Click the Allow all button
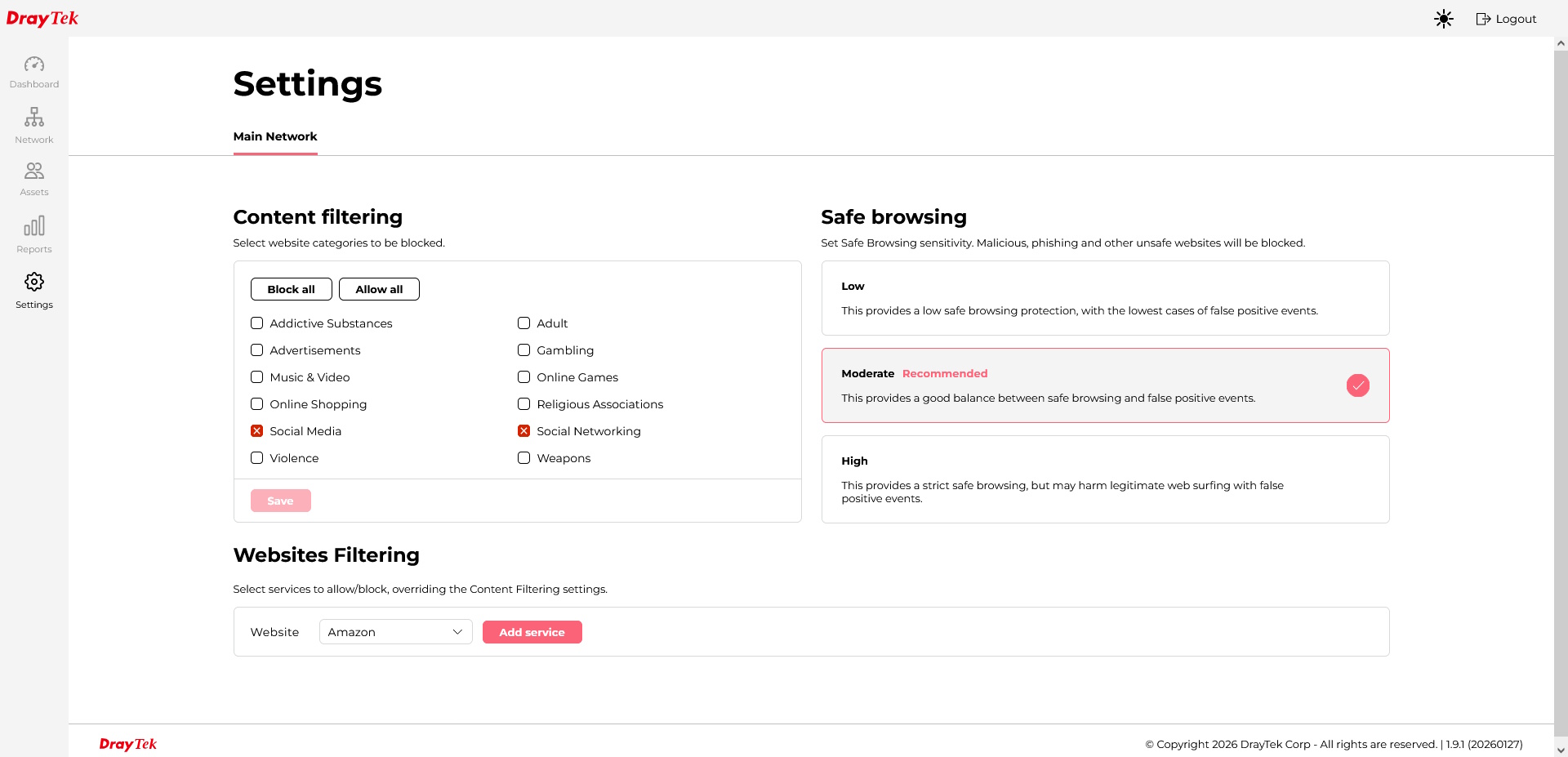Image resolution: width=1568 pixels, height=757 pixels. pos(379,289)
